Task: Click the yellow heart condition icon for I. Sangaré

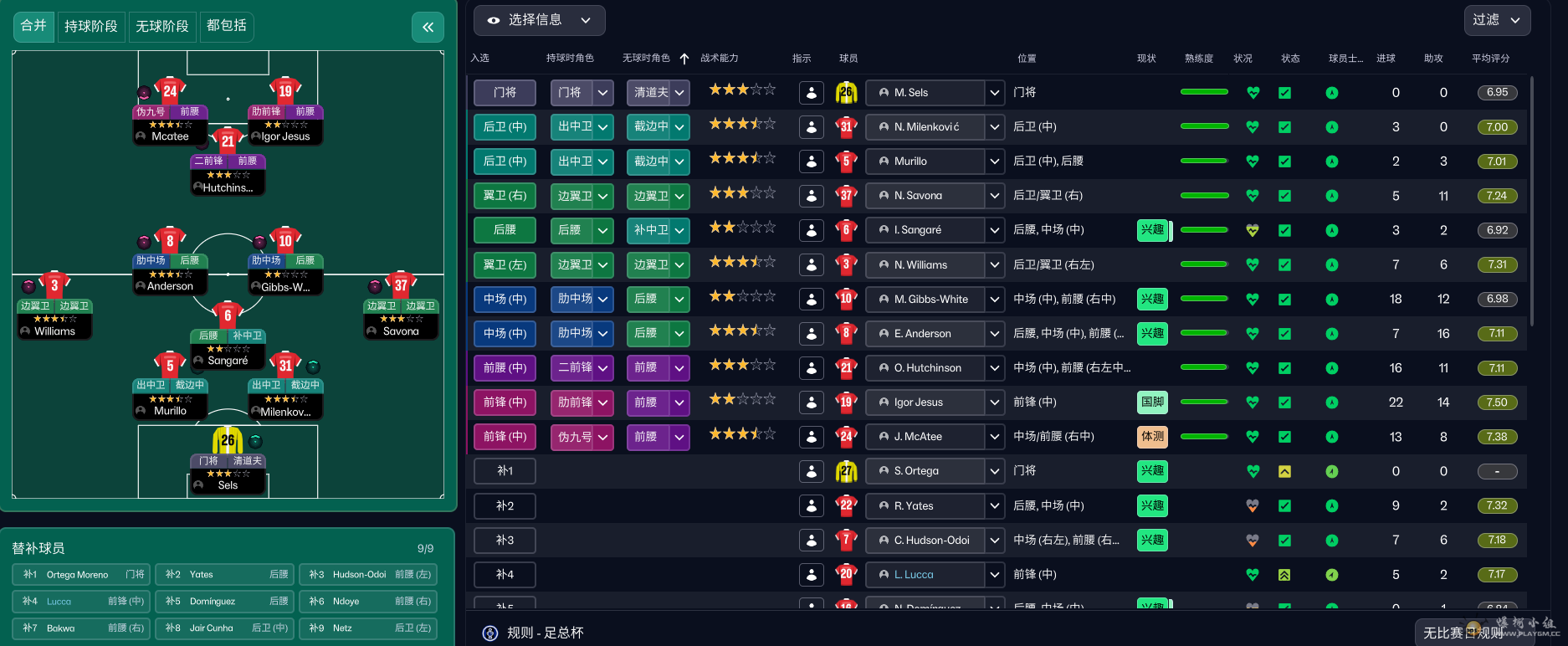Action: (1253, 230)
